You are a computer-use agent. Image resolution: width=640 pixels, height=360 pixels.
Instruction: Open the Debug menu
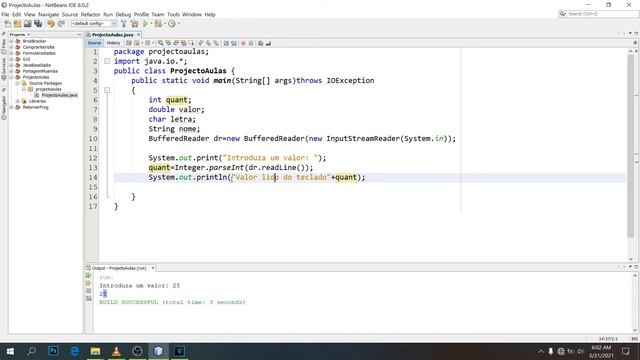[123, 14]
